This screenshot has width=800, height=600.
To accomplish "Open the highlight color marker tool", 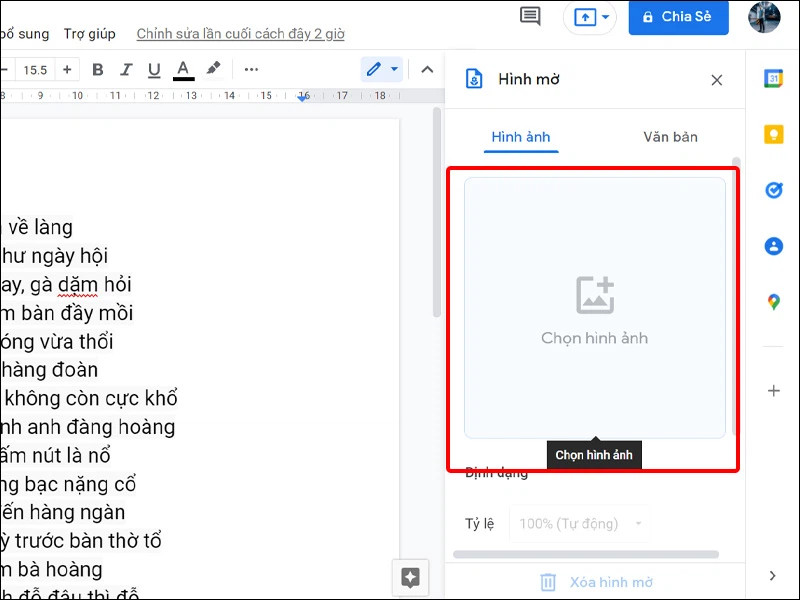I will click(213, 68).
